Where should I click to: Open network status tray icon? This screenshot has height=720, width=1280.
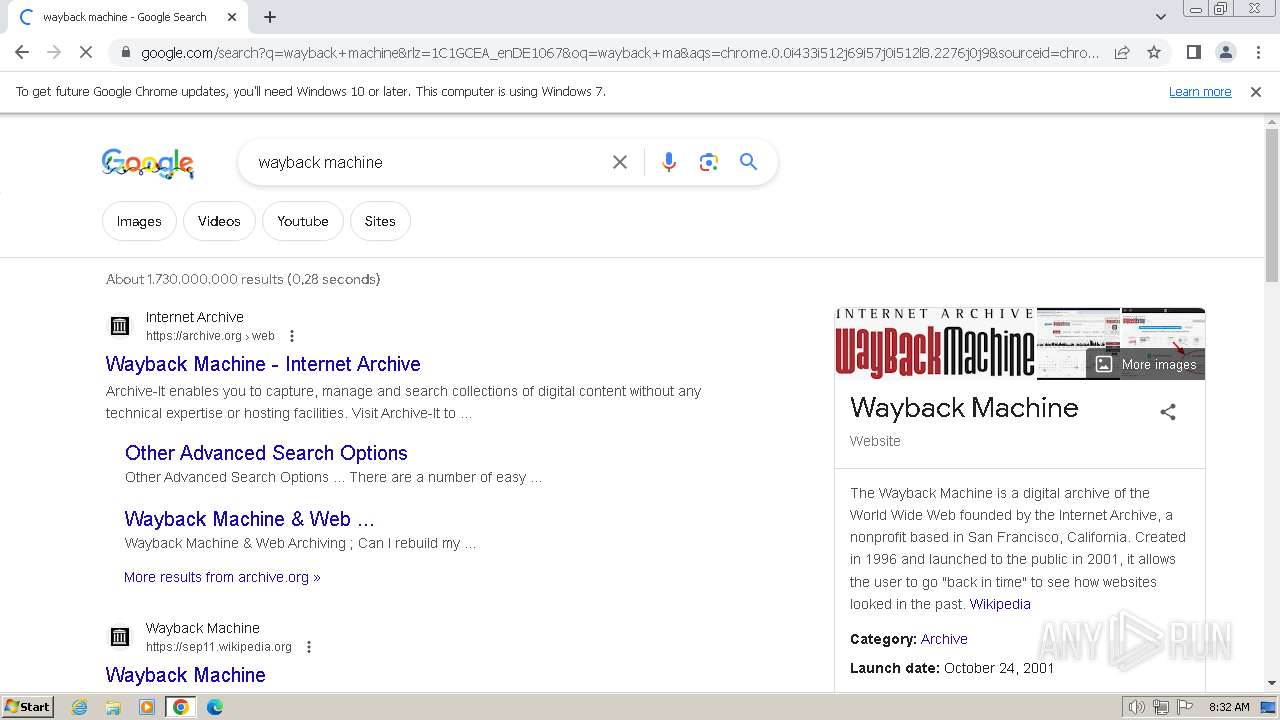click(1161, 707)
